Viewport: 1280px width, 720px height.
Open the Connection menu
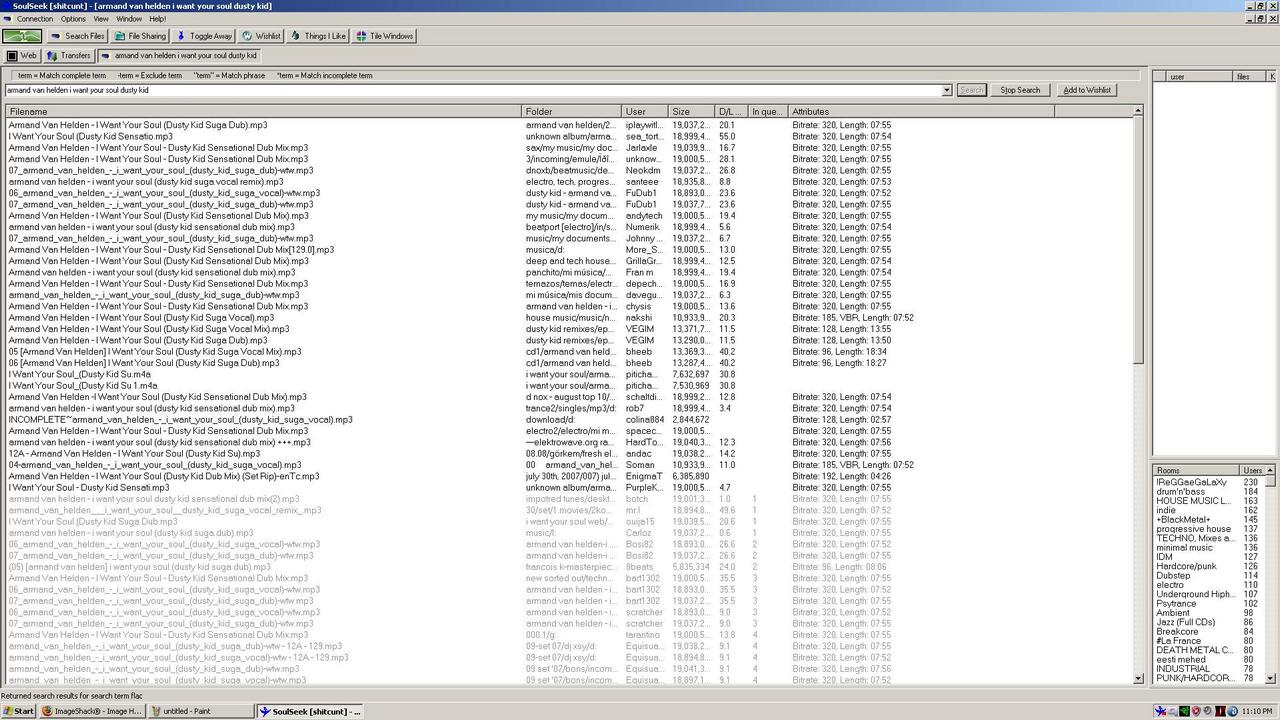coord(35,19)
